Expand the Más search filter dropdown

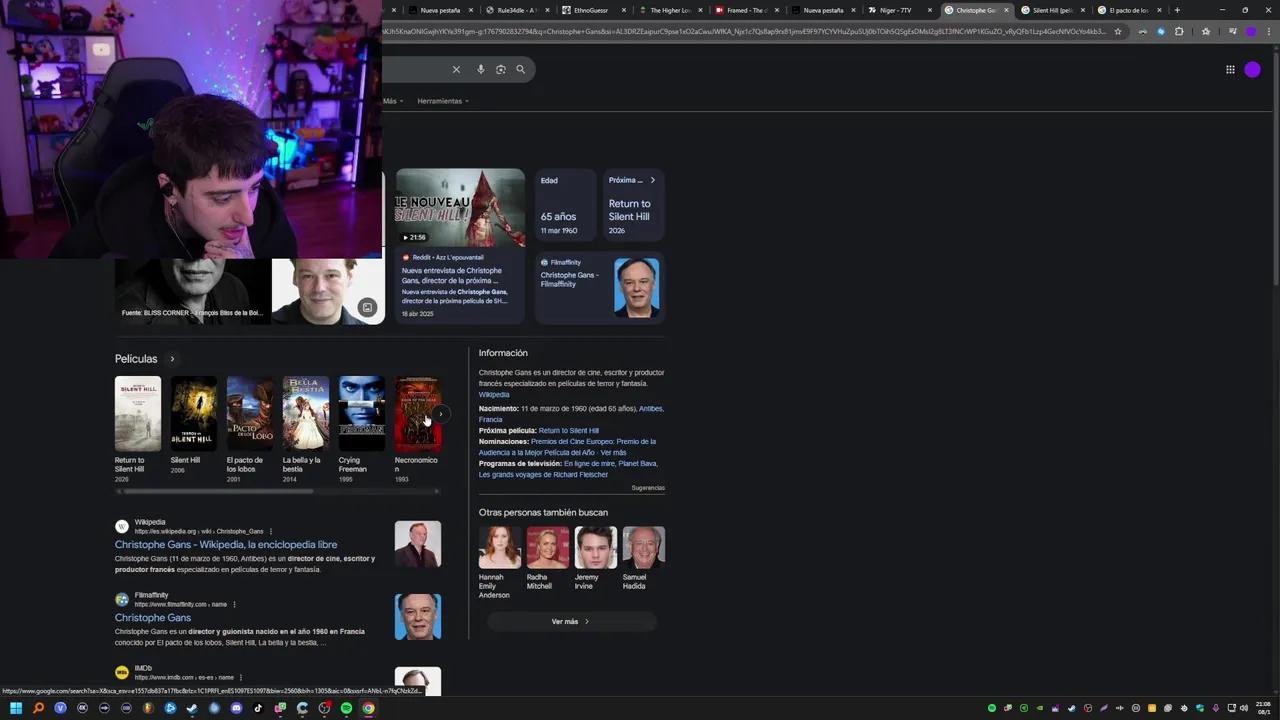[x=391, y=101]
